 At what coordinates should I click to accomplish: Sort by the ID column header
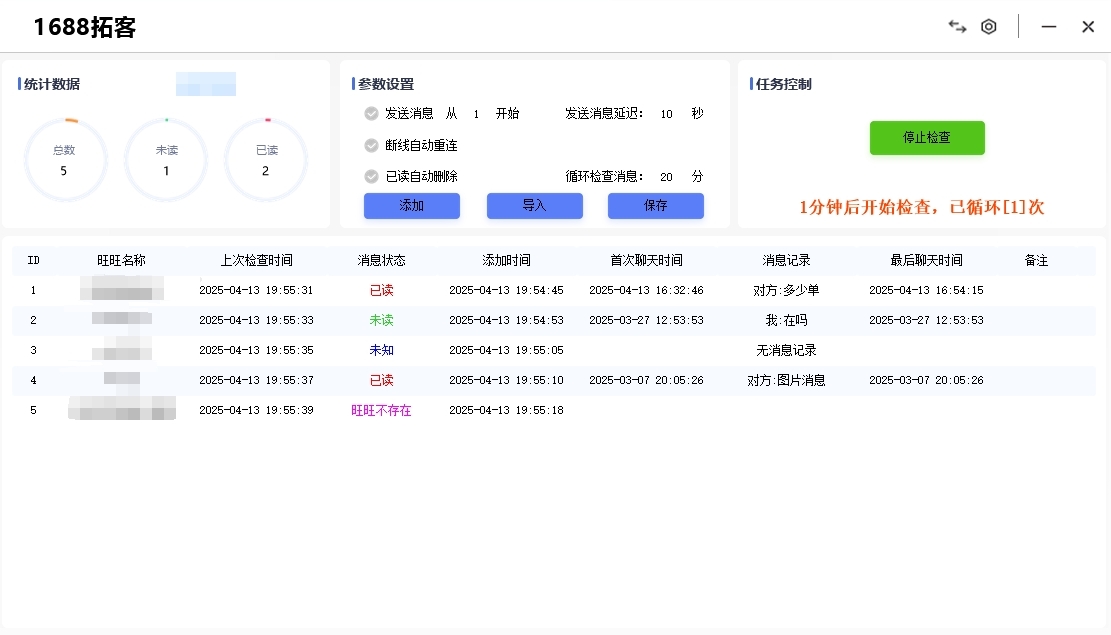(33, 261)
